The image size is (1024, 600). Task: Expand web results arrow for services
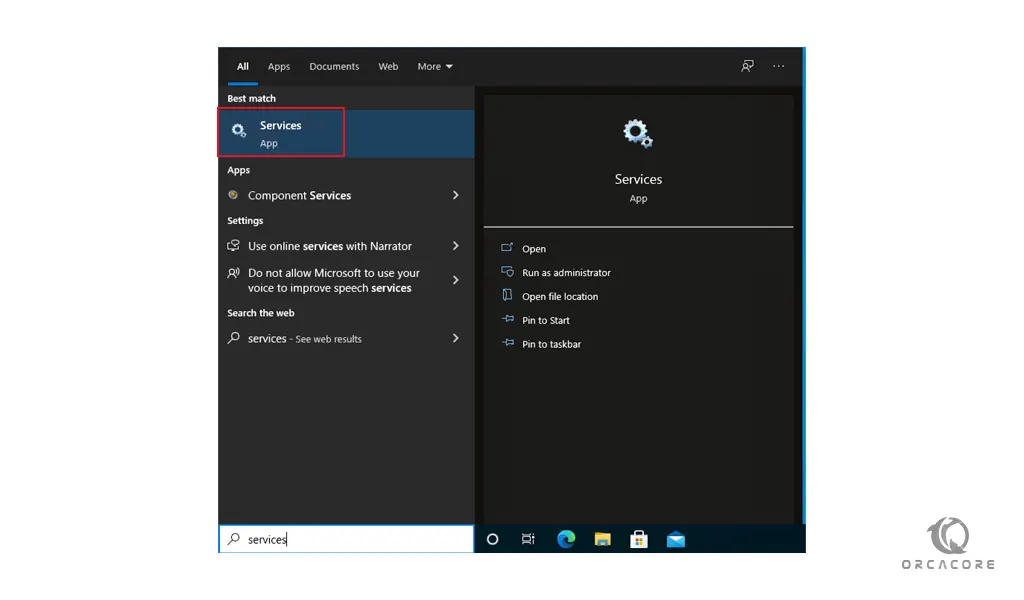pos(456,338)
